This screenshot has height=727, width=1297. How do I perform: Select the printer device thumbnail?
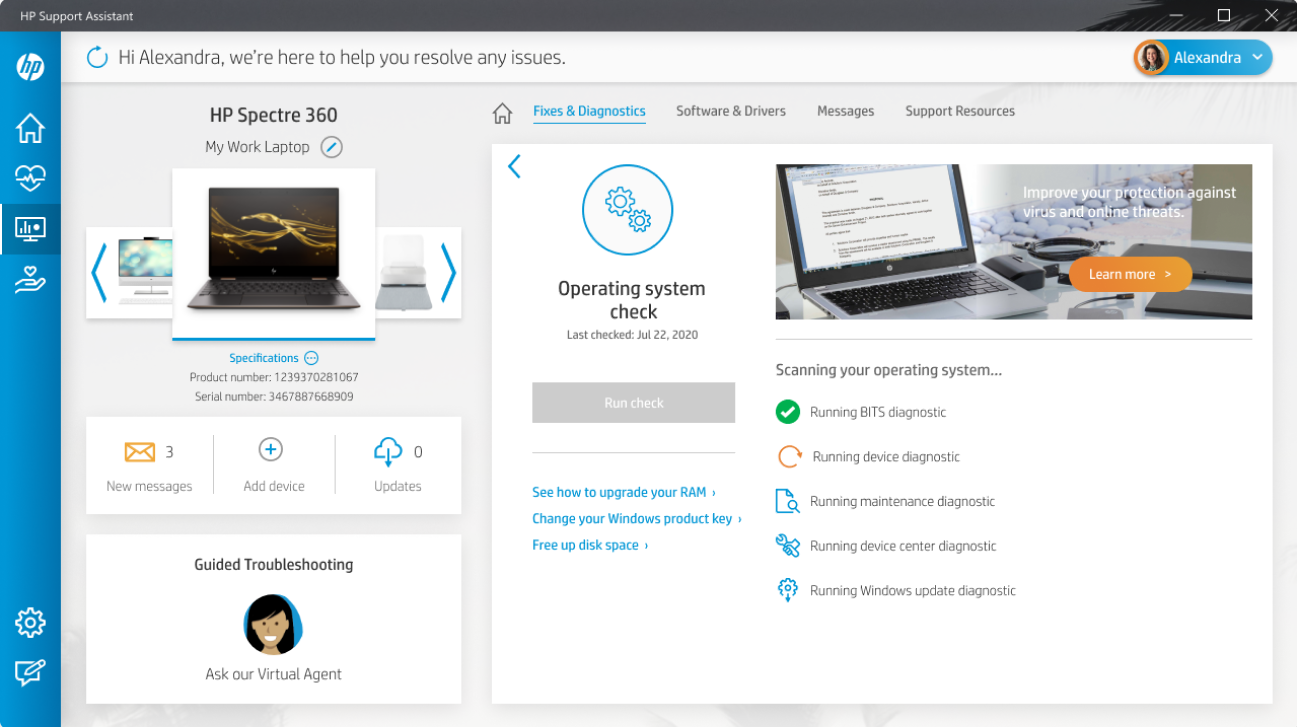pyautogui.click(x=404, y=272)
